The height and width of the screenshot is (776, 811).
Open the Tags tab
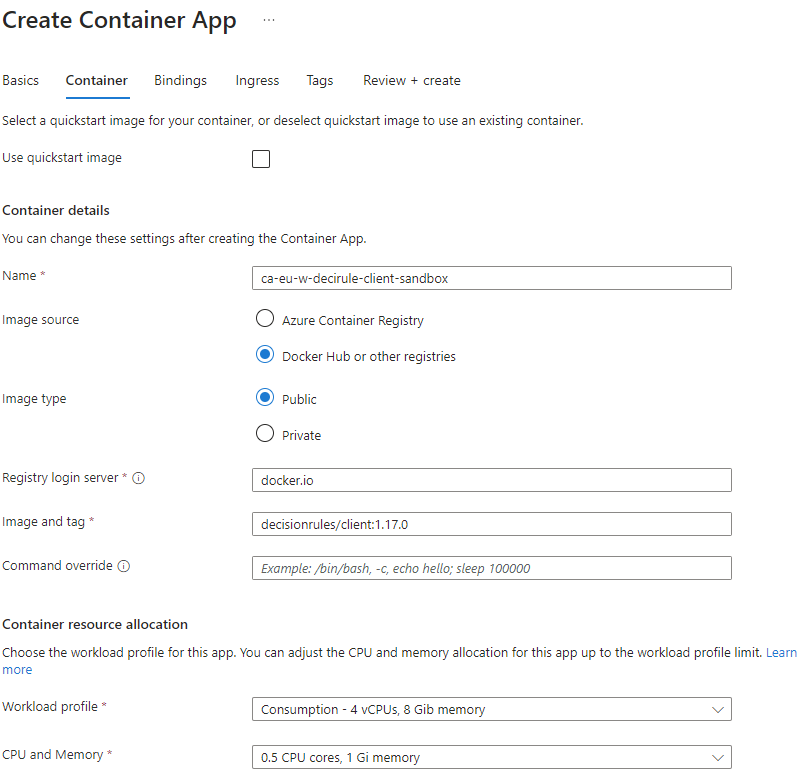(x=320, y=81)
